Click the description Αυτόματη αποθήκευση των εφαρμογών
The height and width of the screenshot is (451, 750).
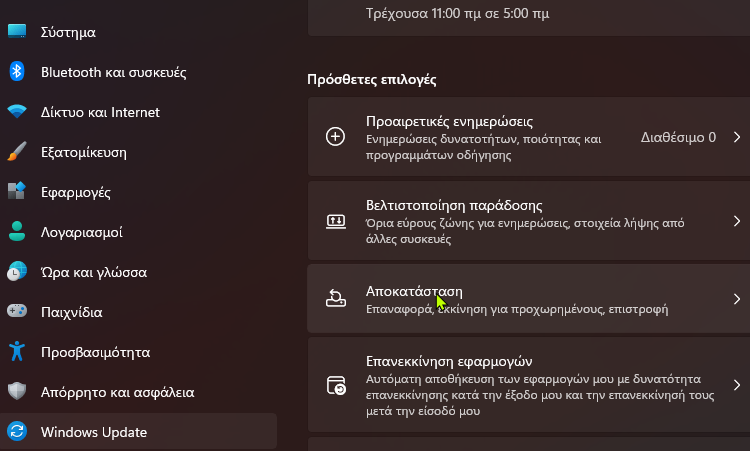tap(540, 395)
